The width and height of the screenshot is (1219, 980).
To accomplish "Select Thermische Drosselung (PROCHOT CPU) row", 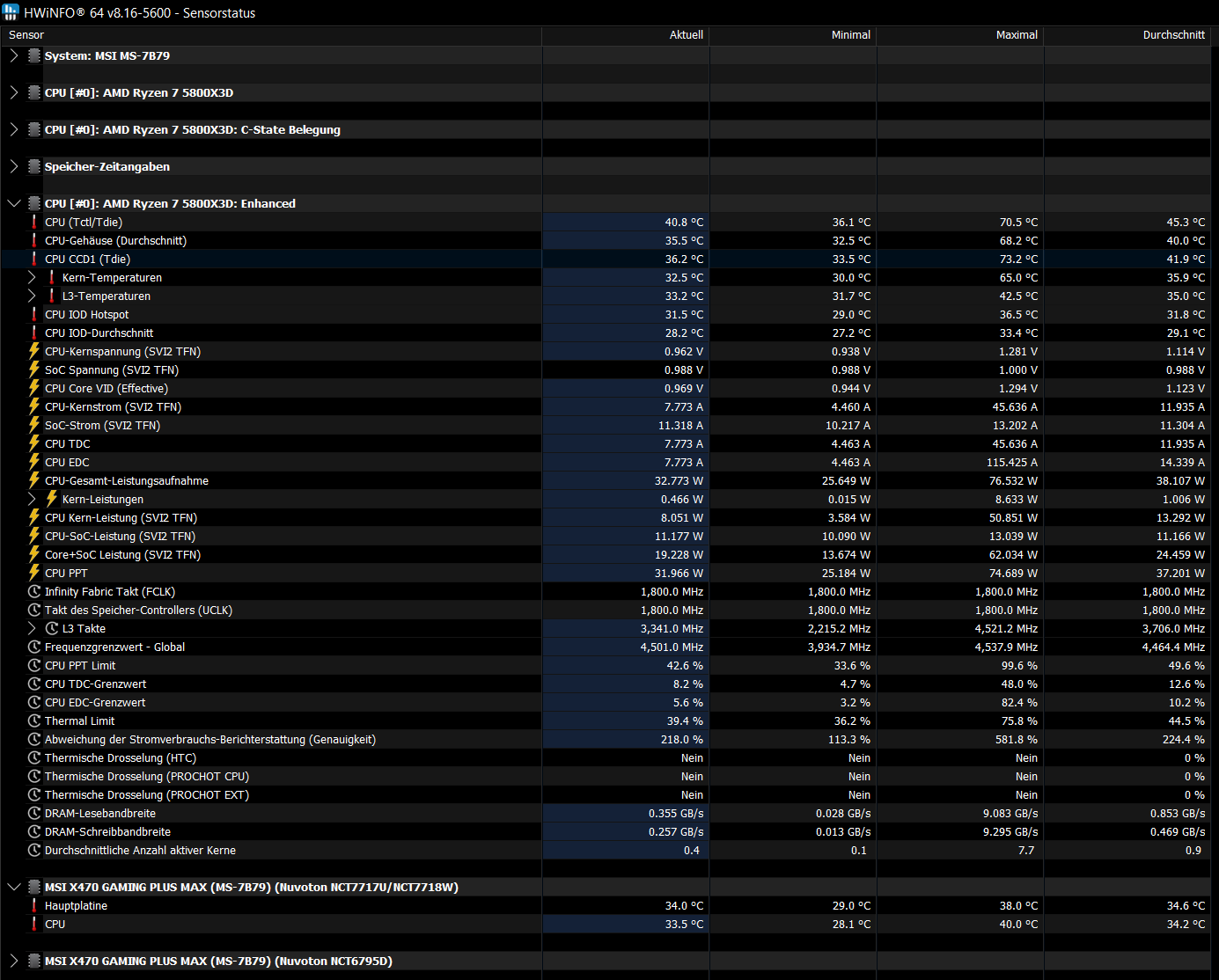I will coord(606,776).
